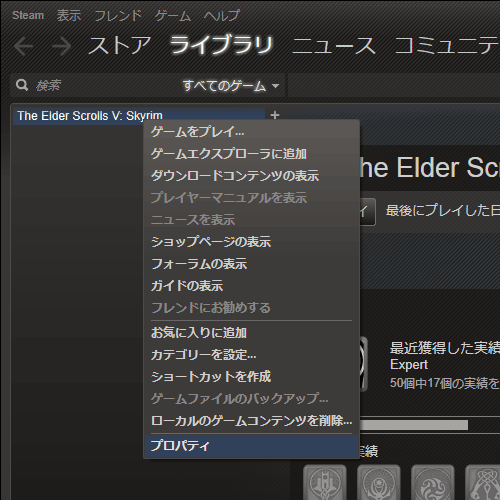500x500 pixels.
Task: Switch to the ライブラリ tab
Action: click(221, 45)
